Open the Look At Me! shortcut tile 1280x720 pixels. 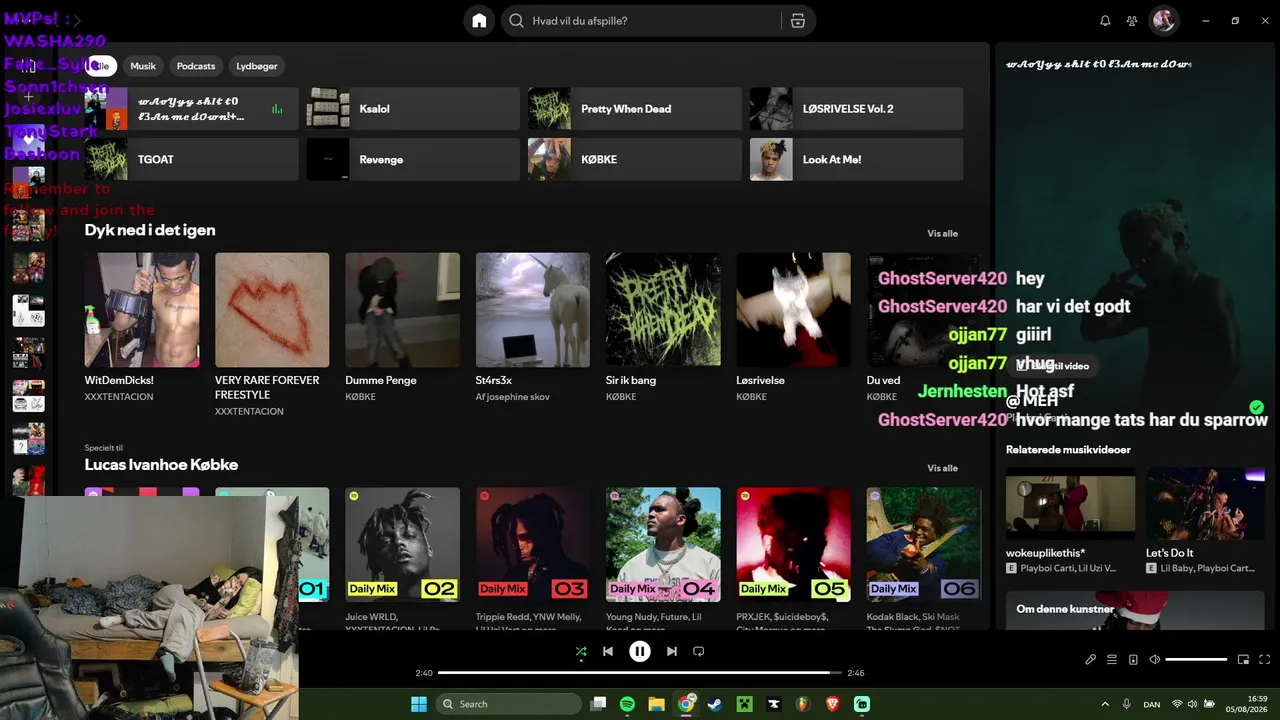pyautogui.click(x=857, y=159)
